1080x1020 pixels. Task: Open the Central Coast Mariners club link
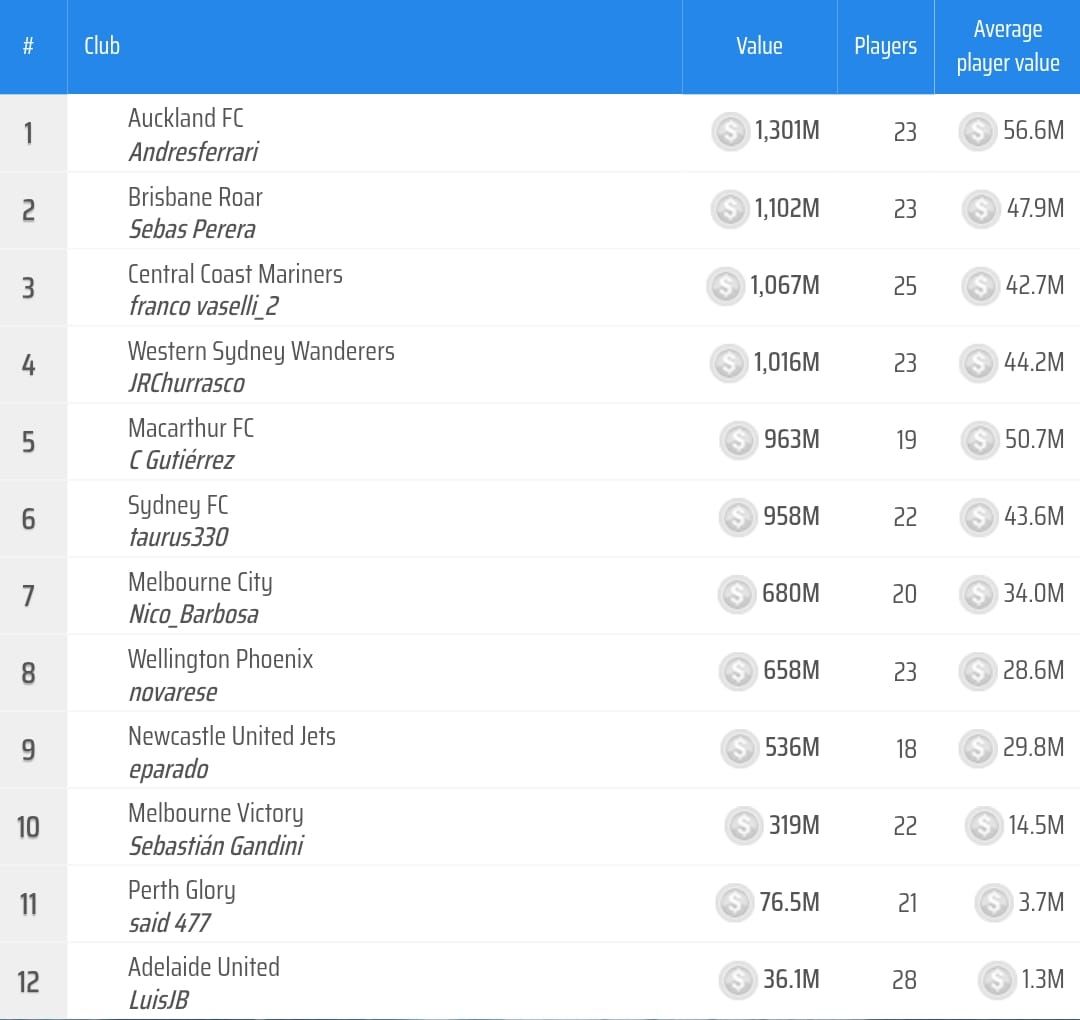tap(235, 274)
